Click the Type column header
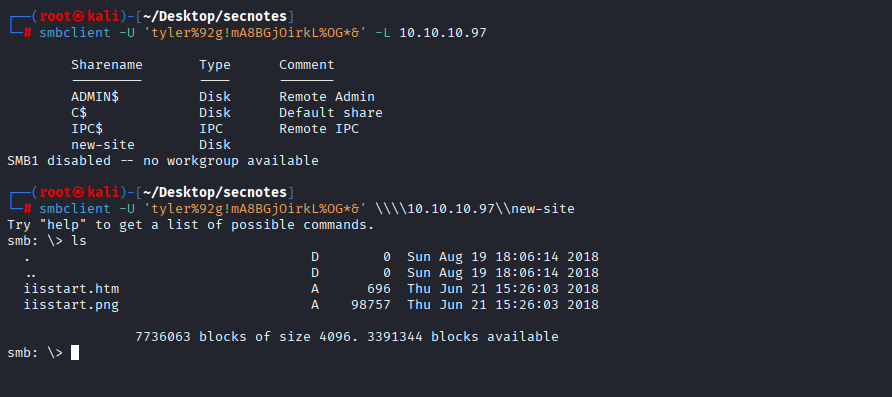This screenshot has height=397, width=892. [x=215, y=65]
